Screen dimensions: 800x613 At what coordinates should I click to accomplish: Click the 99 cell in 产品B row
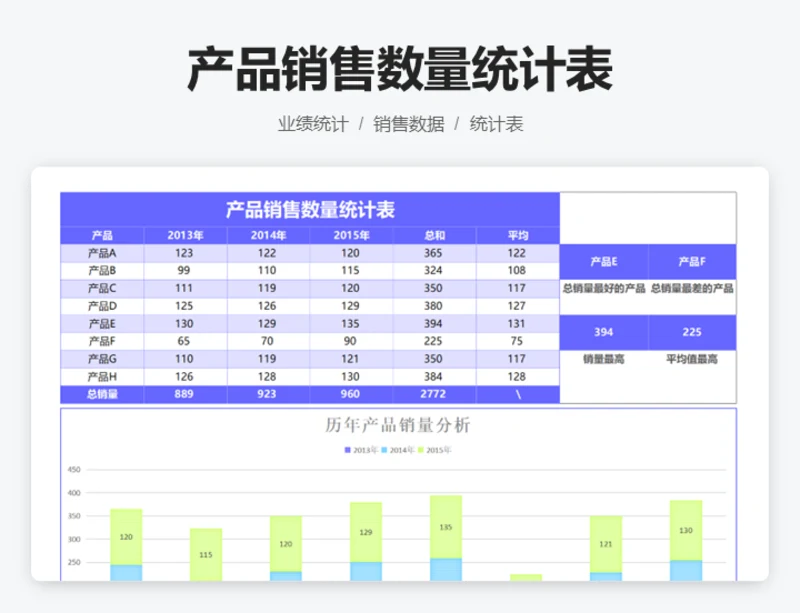(x=184, y=271)
